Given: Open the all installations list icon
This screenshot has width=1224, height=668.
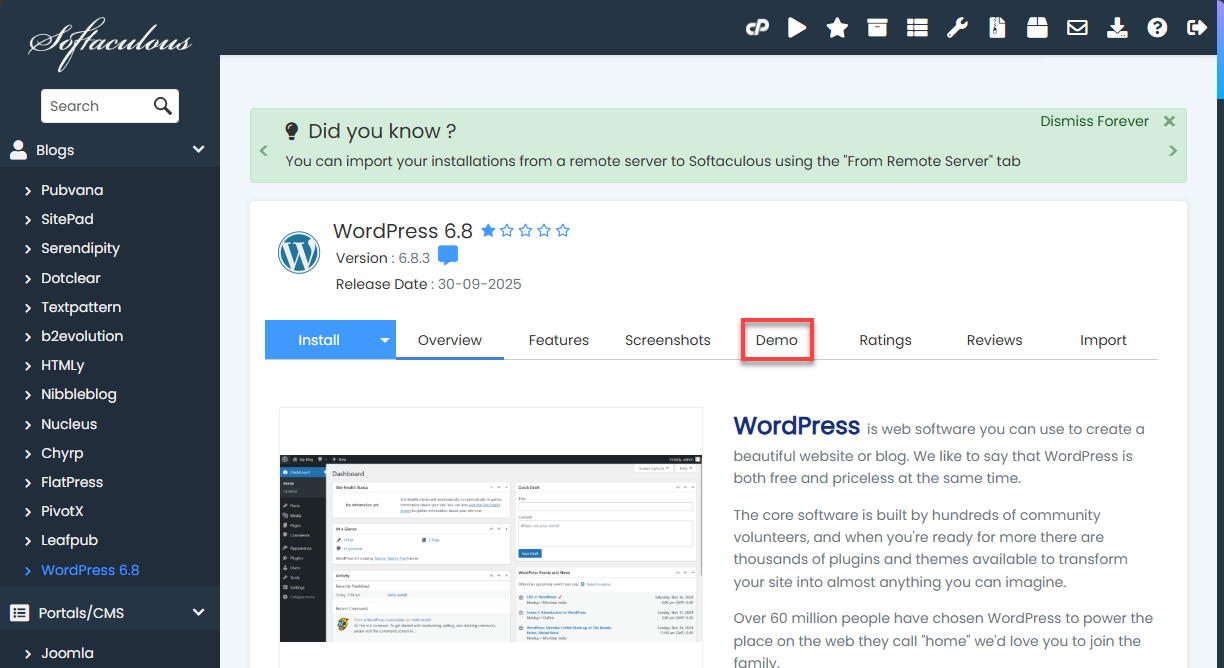Looking at the screenshot, I should click(917, 28).
